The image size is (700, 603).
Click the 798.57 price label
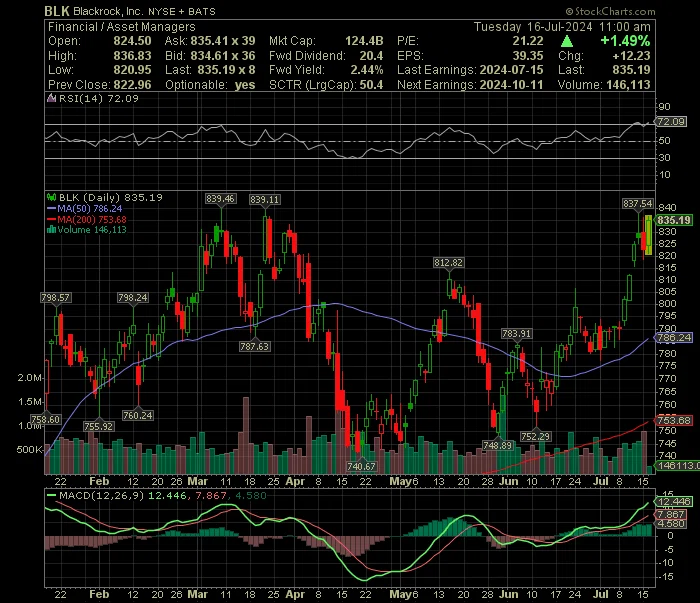[x=55, y=298]
